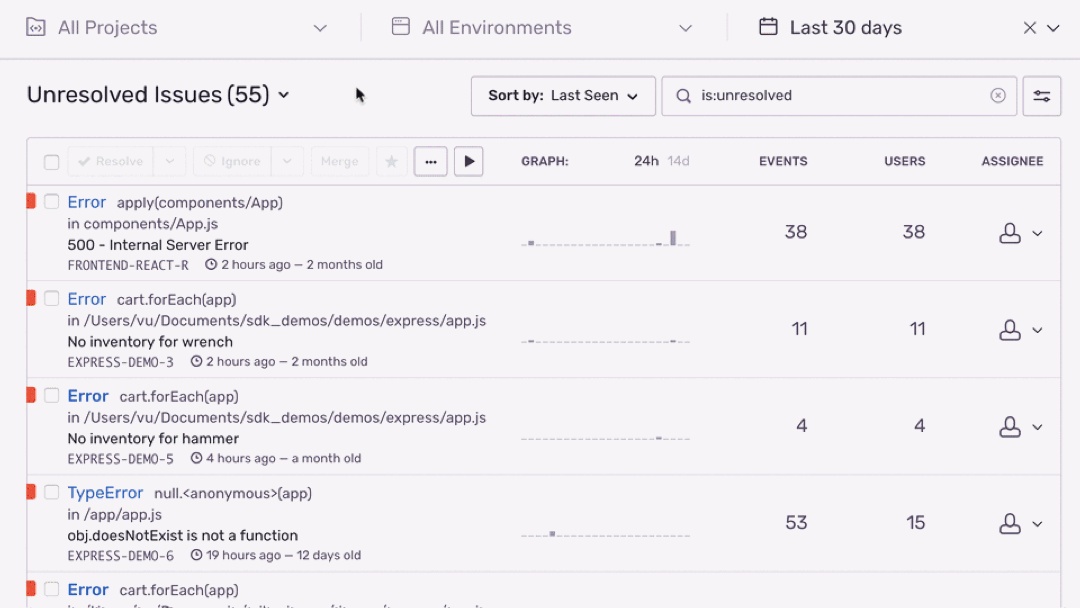
Task: Click clock icon on EXPRESS-DEMO-3 row
Action: (196, 361)
